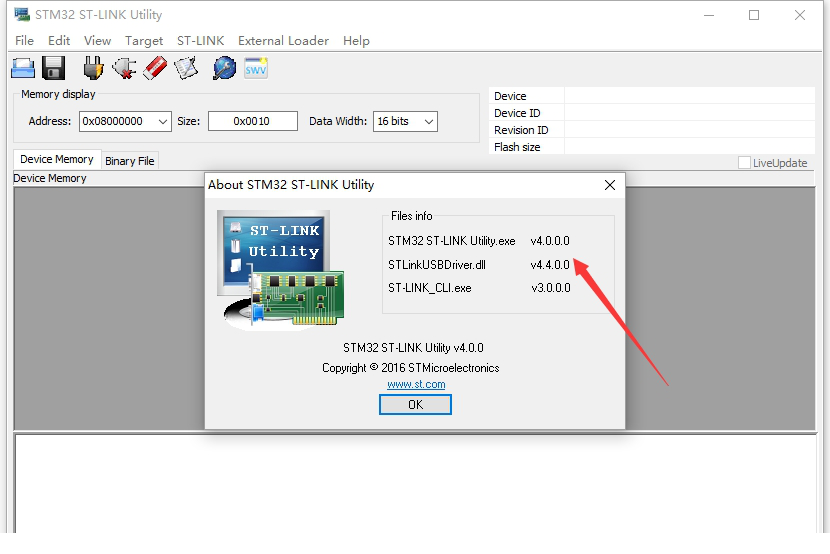Open the View menu
Viewport: 830px width, 554px height.
click(x=97, y=41)
